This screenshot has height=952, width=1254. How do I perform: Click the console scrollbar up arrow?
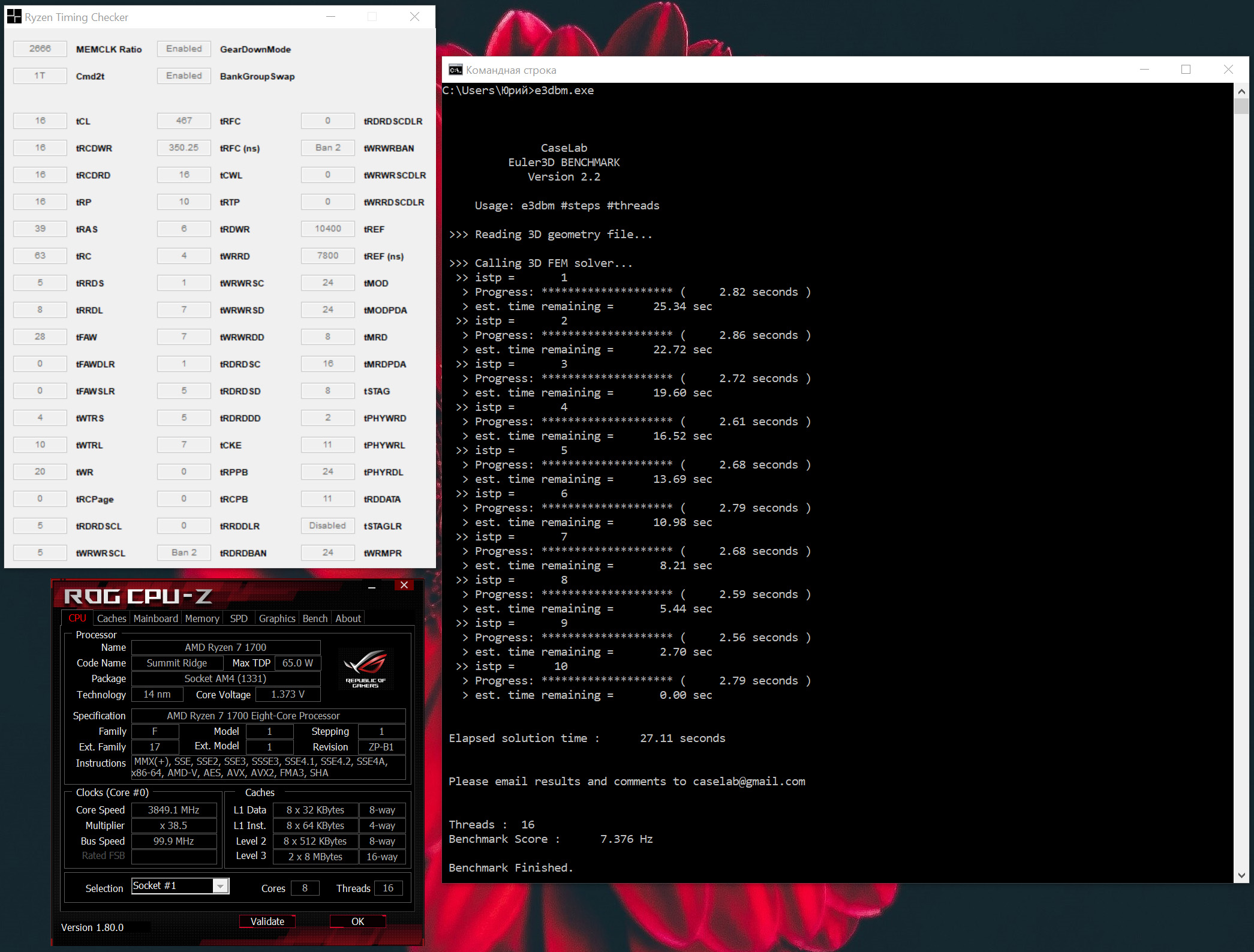pos(1241,92)
